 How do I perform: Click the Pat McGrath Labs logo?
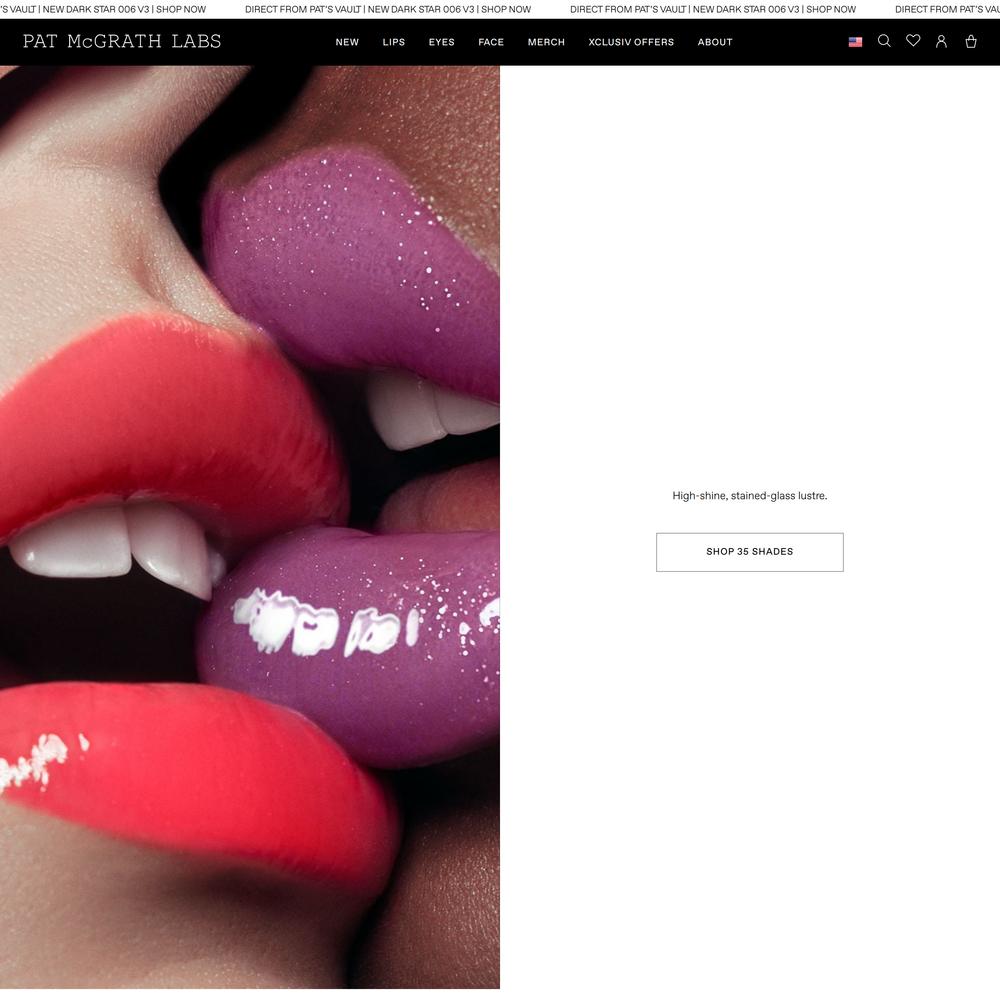[x=122, y=42]
